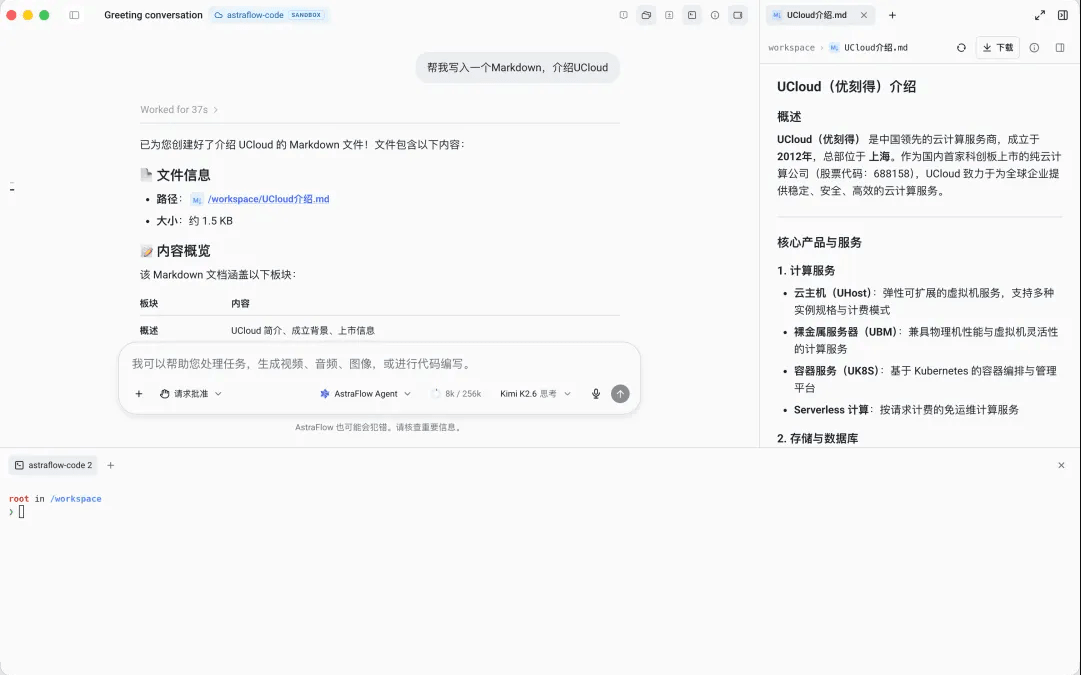Click the 裸金属服务器（UBM）list item
This screenshot has height=675, width=1081.
point(926,341)
